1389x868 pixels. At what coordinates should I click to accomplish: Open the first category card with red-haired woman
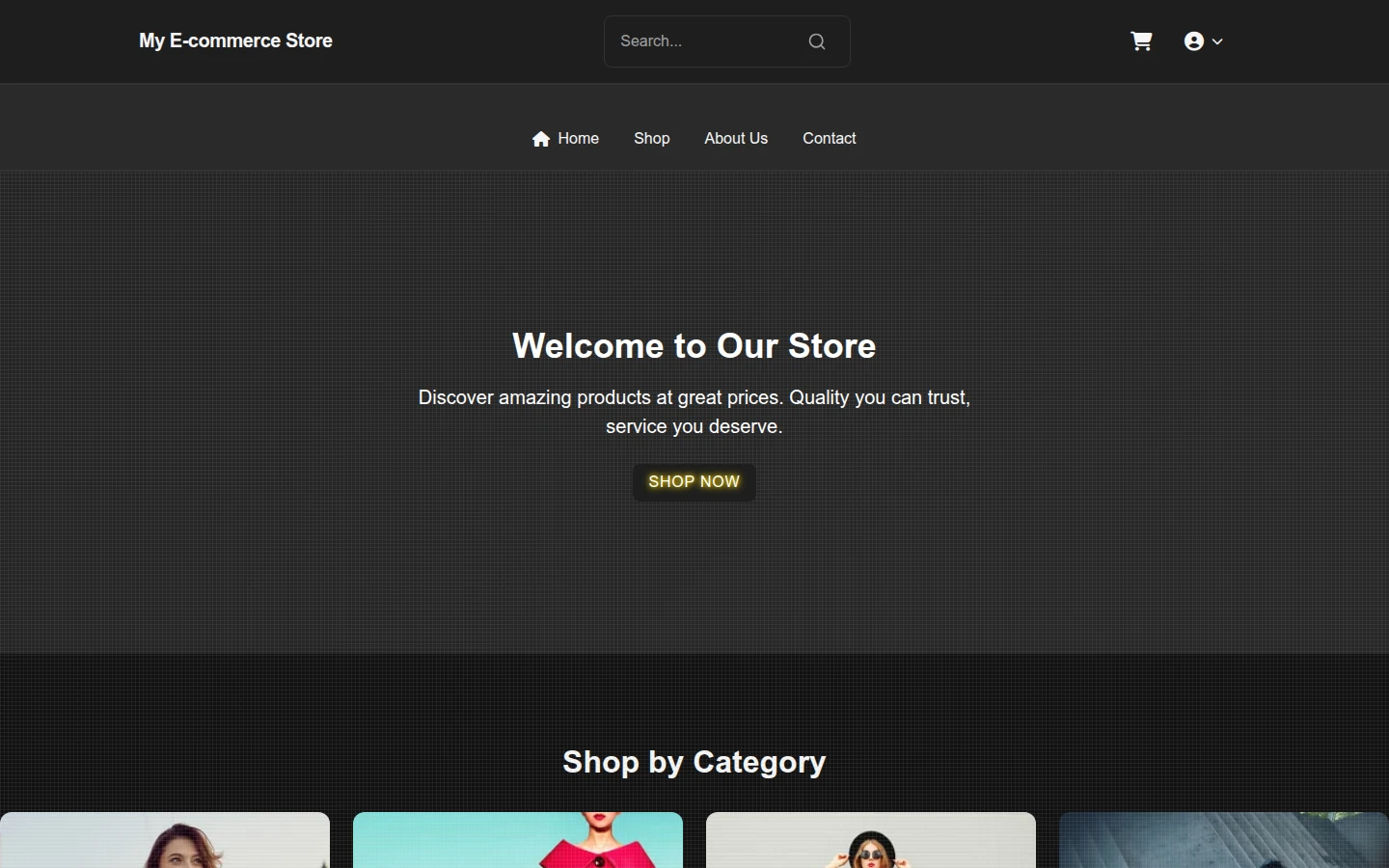[165, 840]
